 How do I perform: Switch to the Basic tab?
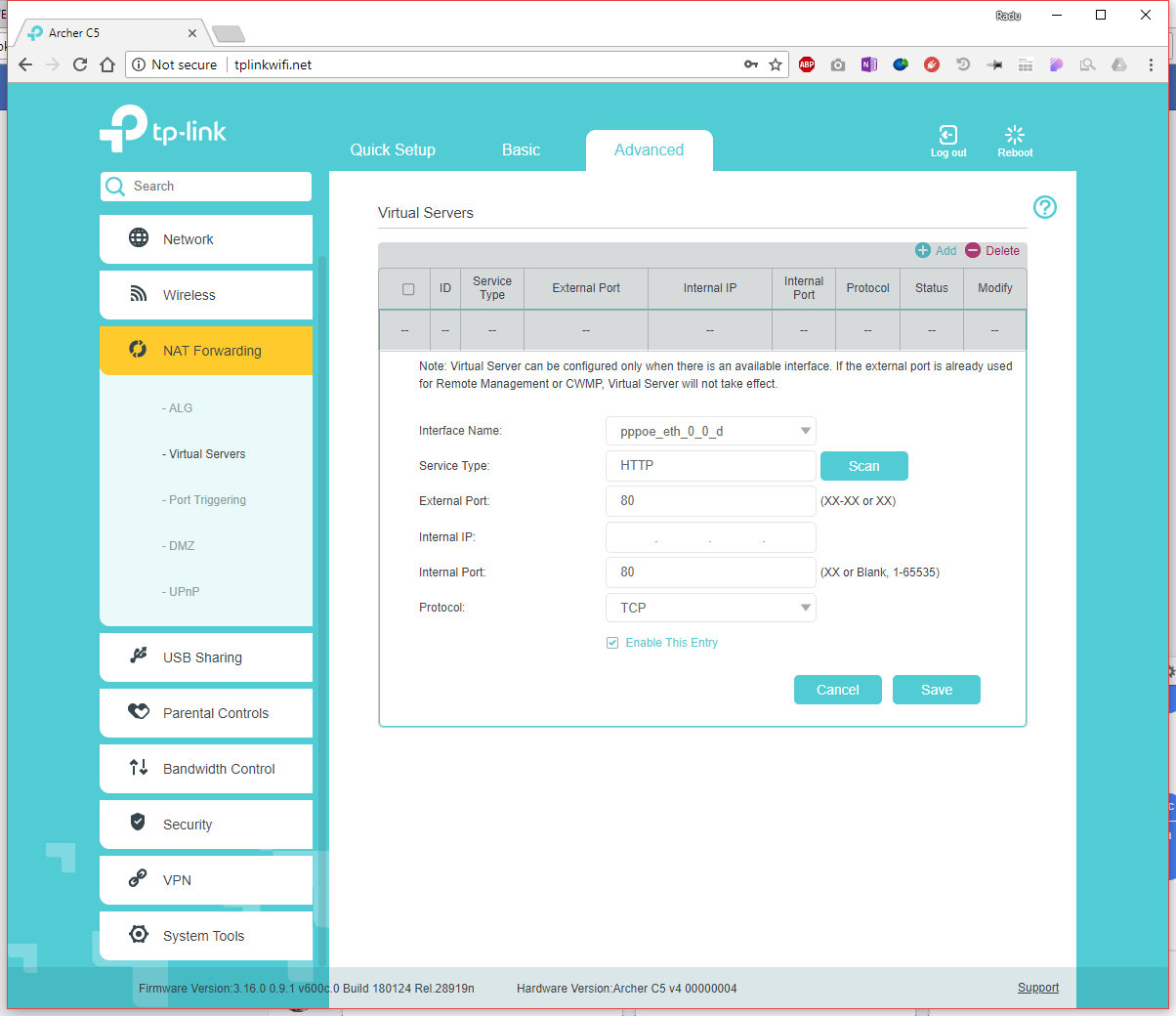click(521, 150)
